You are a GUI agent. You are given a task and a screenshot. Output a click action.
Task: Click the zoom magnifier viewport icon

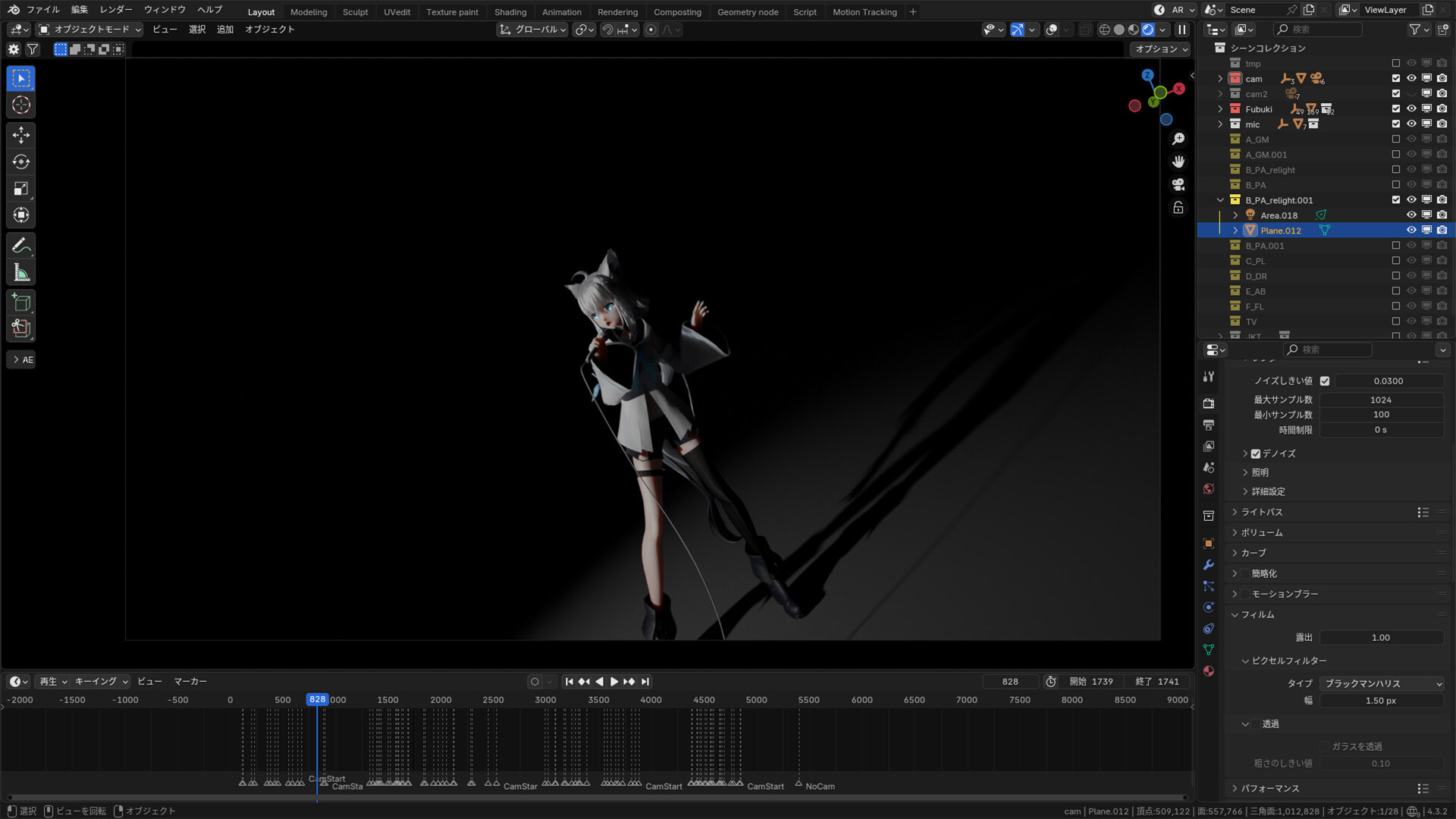coord(1178,140)
